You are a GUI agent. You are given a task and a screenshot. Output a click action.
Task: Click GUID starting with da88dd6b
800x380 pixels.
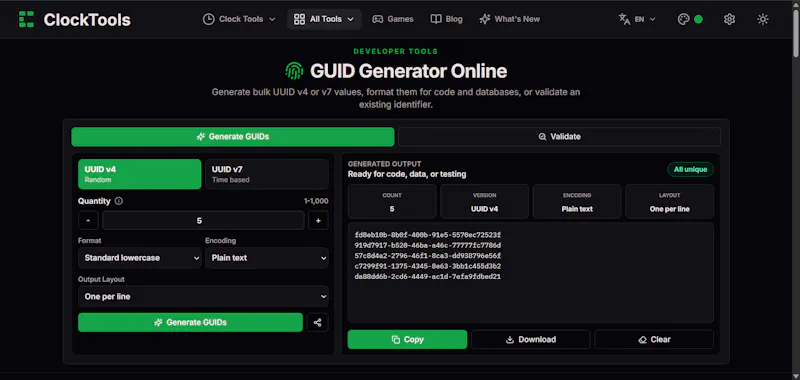click(428, 277)
